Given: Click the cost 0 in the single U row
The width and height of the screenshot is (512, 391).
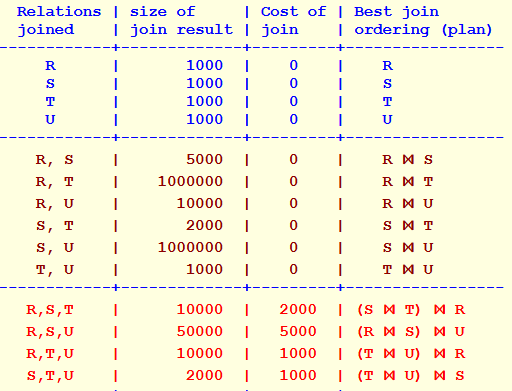Looking at the screenshot, I should 293,119.
